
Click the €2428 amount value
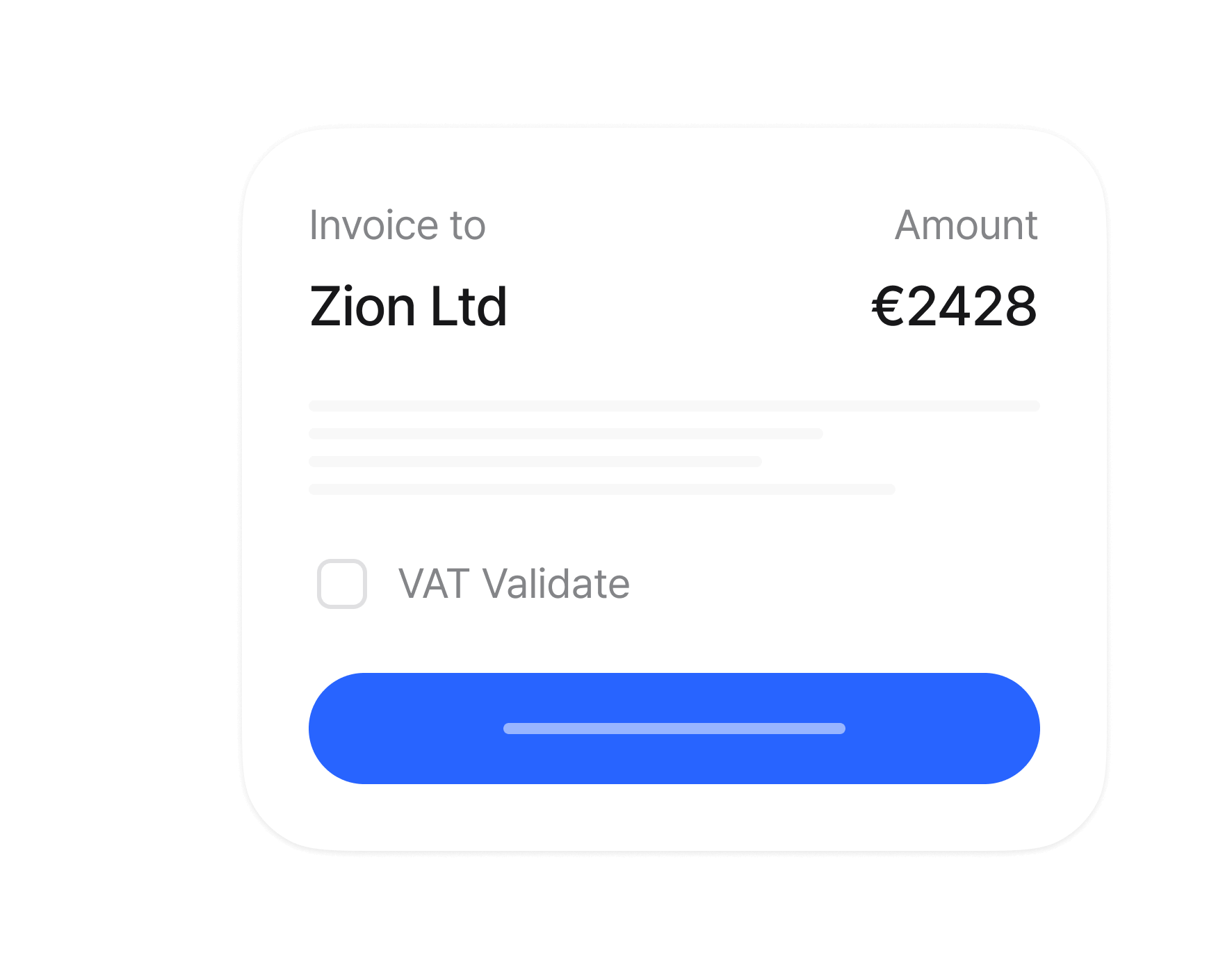click(x=955, y=307)
